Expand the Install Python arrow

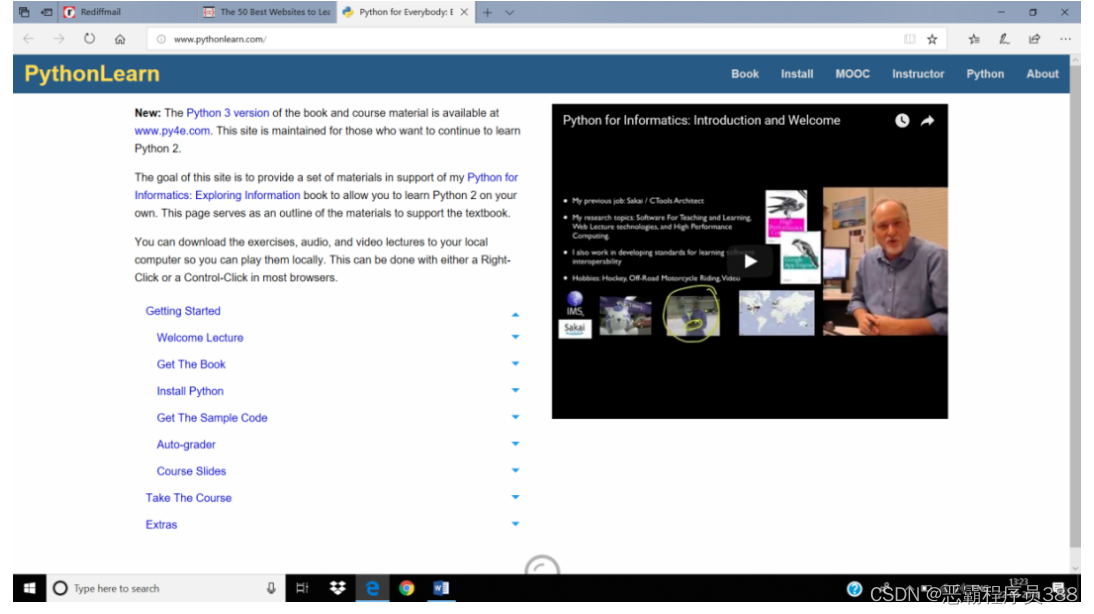(x=515, y=390)
